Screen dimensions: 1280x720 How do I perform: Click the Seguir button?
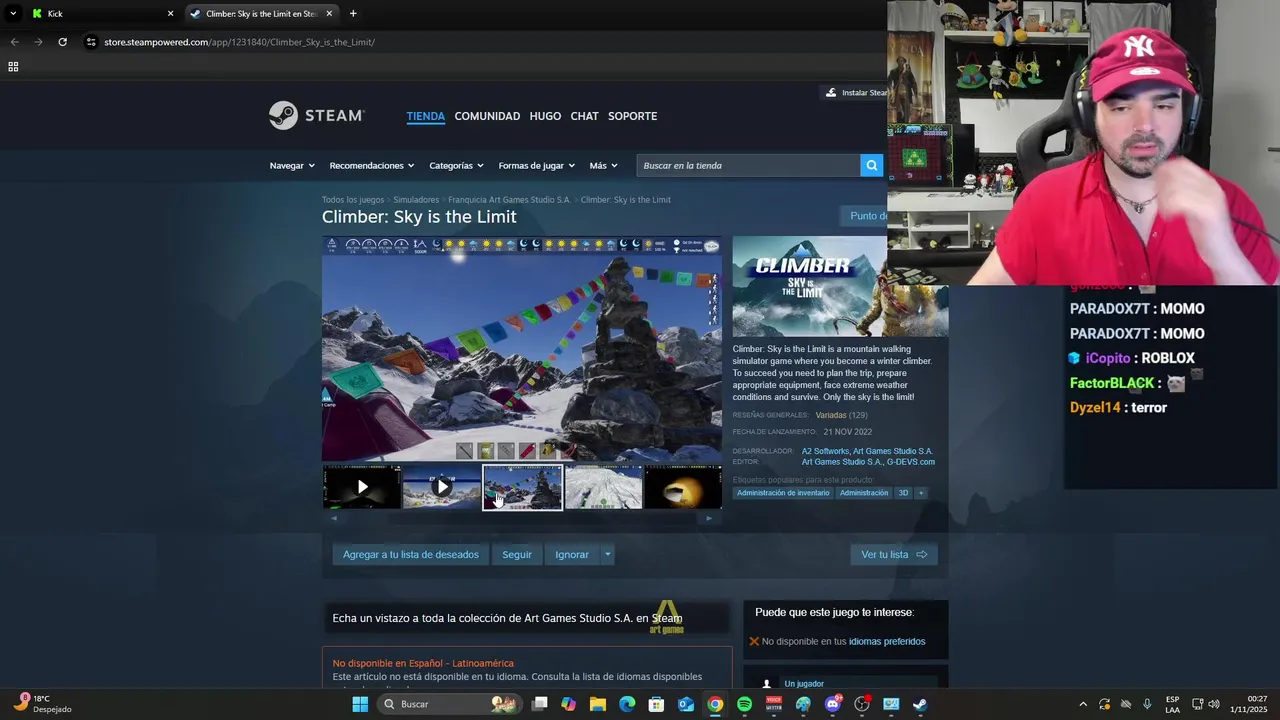517,554
